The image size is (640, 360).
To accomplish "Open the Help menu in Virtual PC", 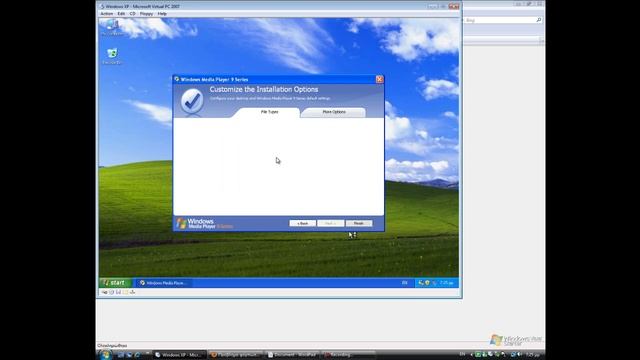I will [162, 14].
